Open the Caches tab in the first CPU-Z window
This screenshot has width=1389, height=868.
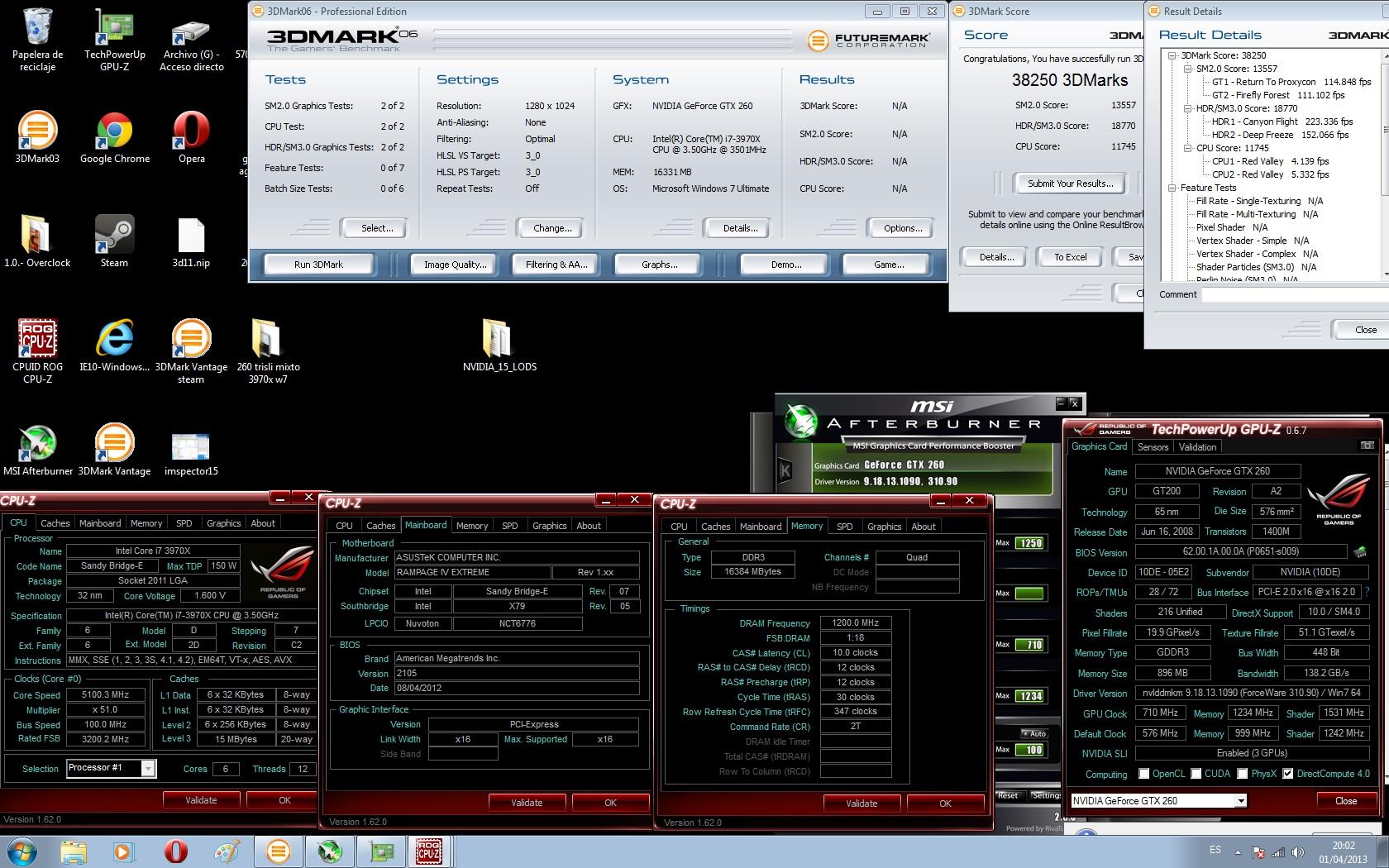(55, 523)
